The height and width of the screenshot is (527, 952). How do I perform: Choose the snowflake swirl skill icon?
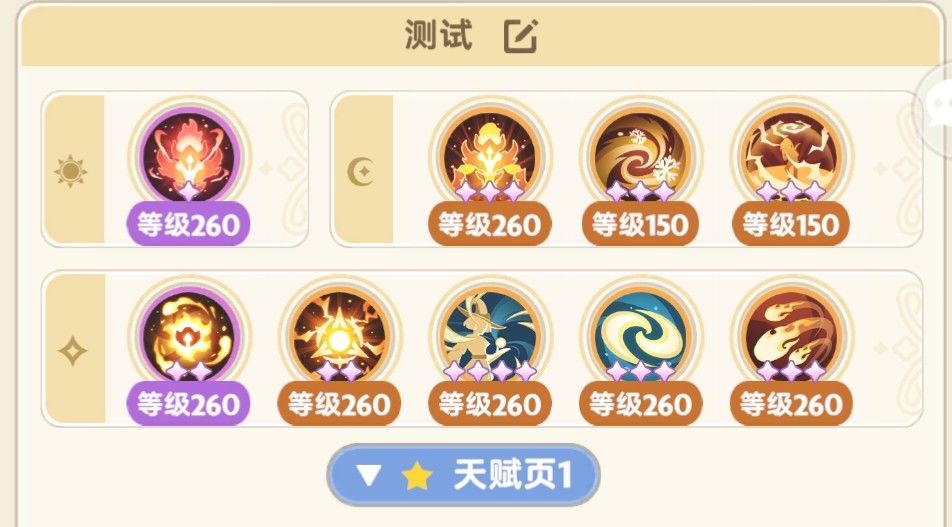tap(641, 155)
